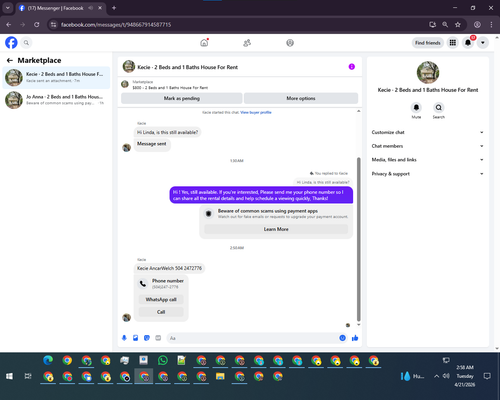Open the Groups icon in top navigation
Viewport: 500px width, 400px height.
pyautogui.click(x=290, y=43)
